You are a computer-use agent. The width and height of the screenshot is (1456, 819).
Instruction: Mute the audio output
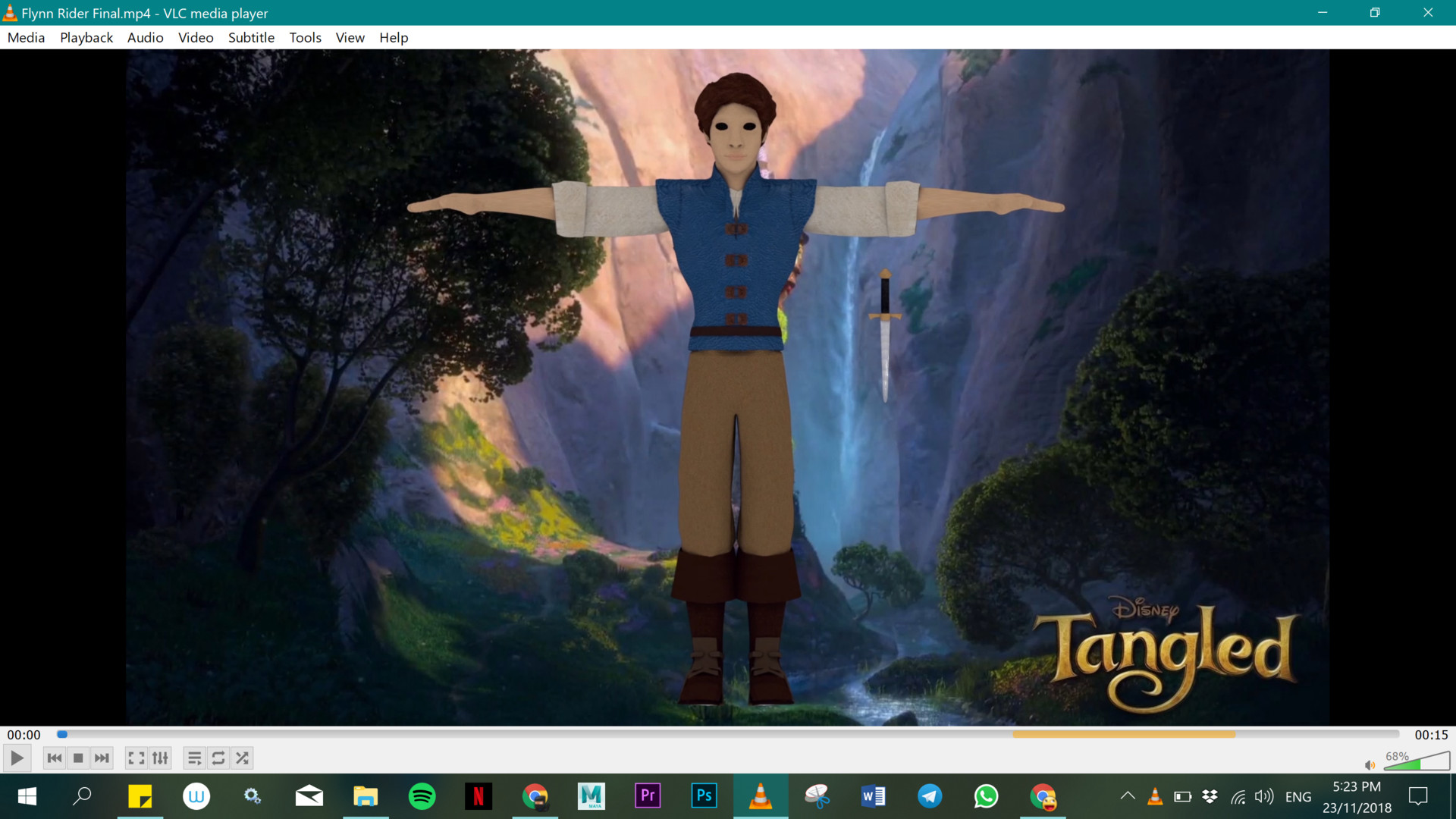[1369, 765]
